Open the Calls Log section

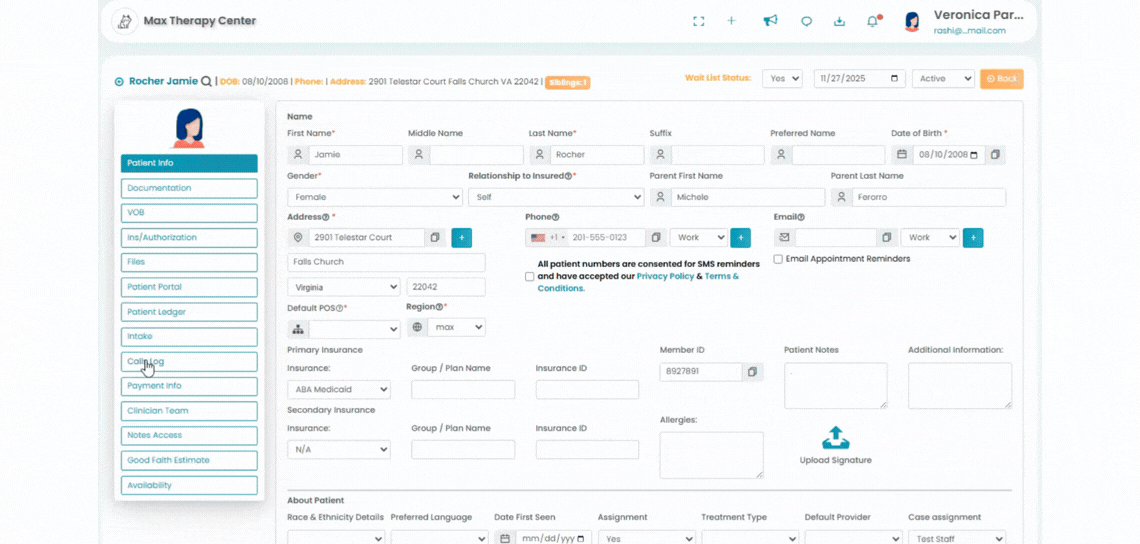click(x=189, y=361)
